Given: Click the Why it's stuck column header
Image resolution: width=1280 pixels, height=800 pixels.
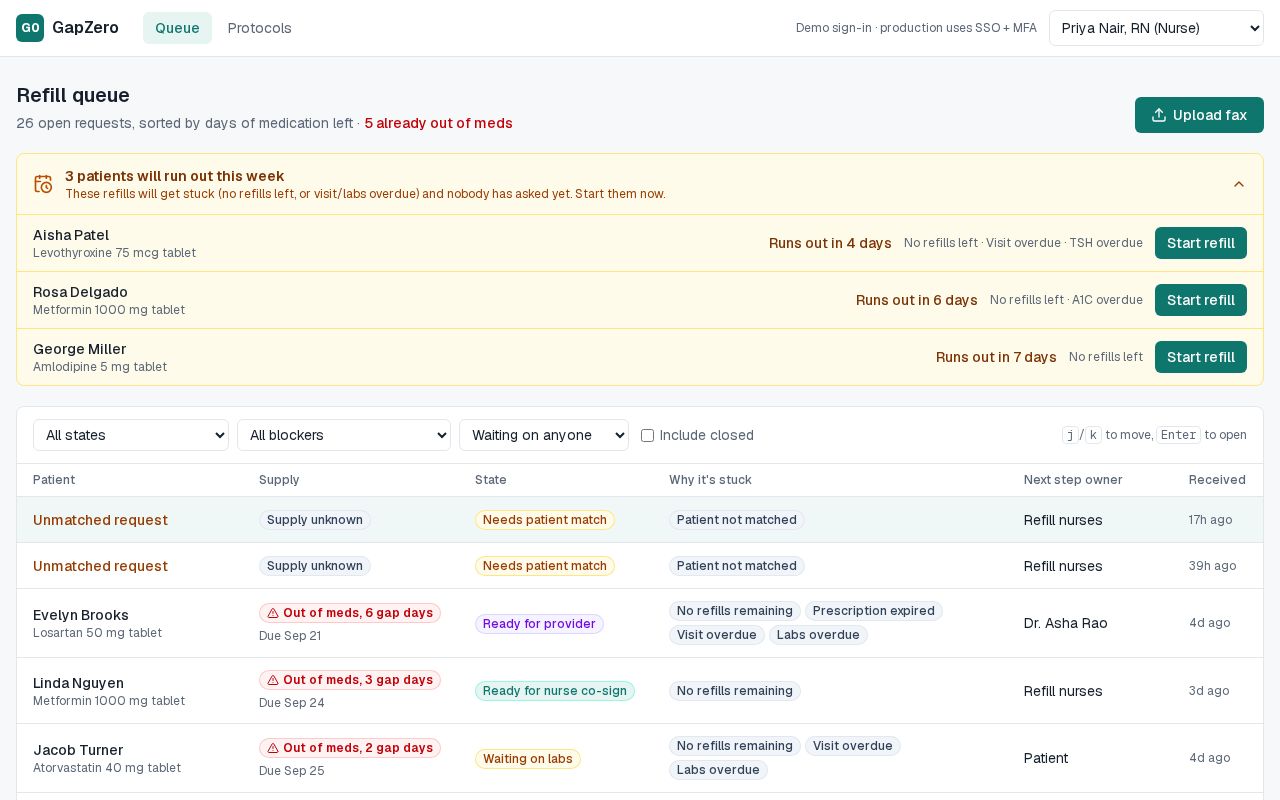Looking at the screenshot, I should coord(710,480).
